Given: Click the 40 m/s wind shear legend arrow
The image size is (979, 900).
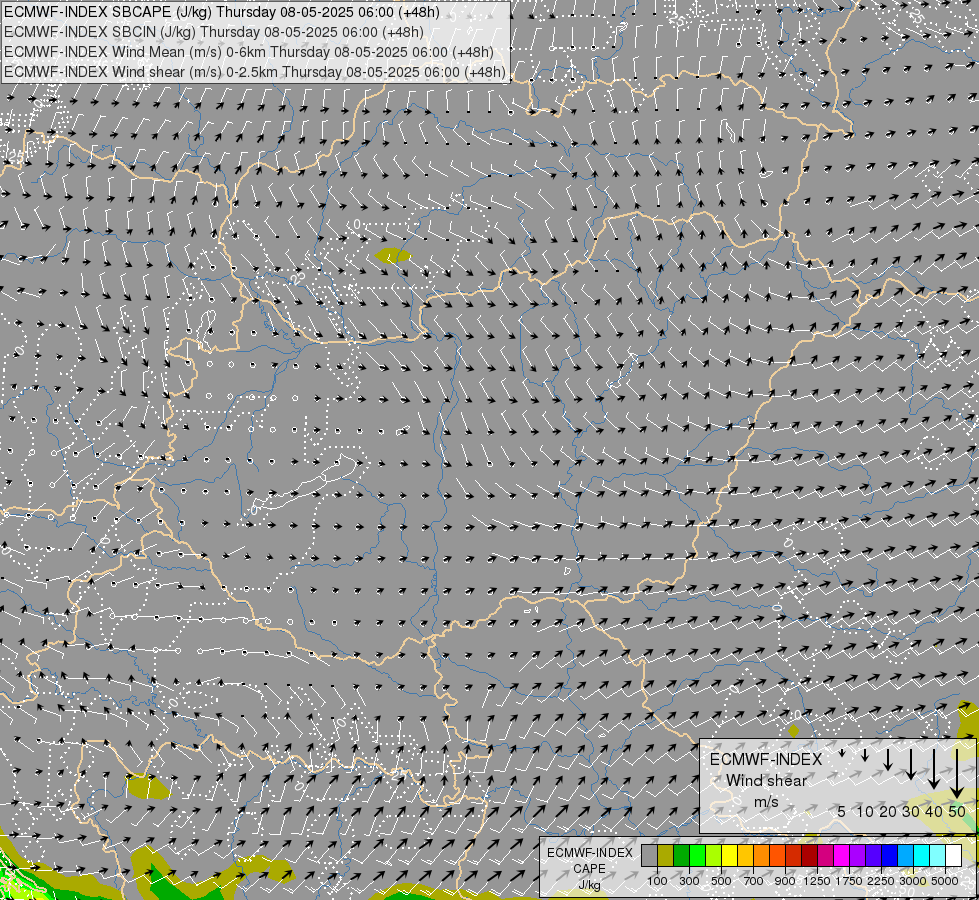Looking at the screenshot, I should pos(933,769).
